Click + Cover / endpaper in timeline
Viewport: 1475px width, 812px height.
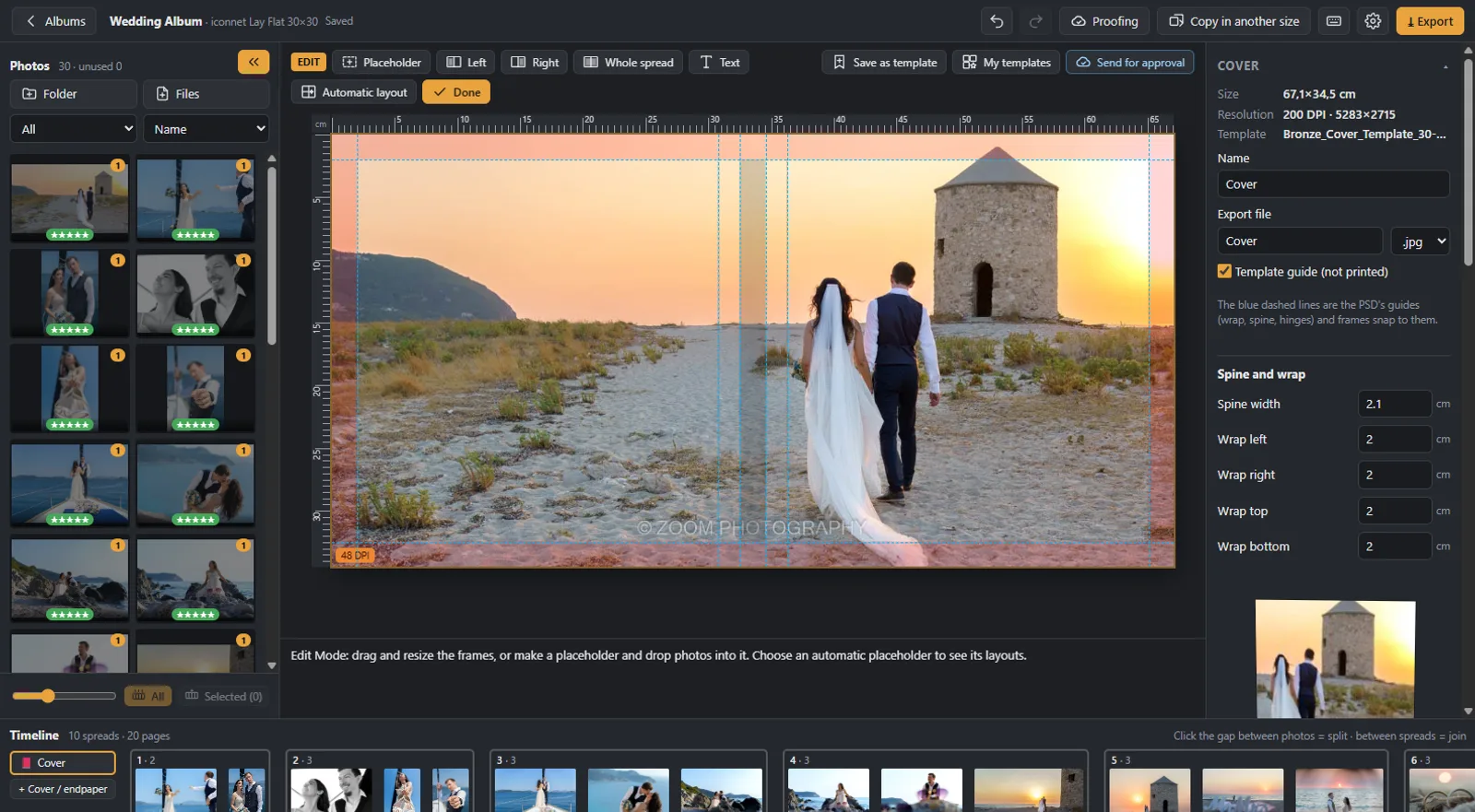[63, 789]
